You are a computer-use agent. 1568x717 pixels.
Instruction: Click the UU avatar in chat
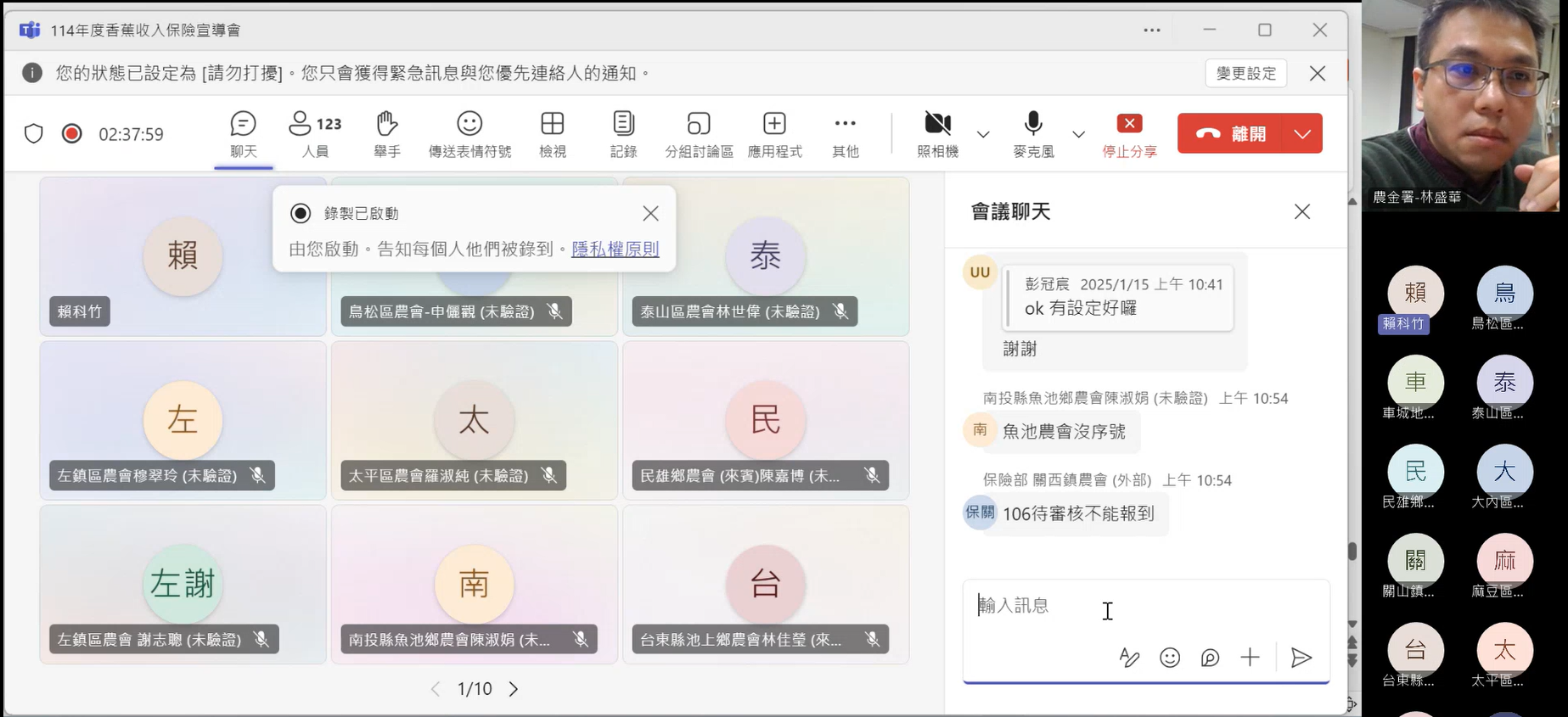click(980, 272)
